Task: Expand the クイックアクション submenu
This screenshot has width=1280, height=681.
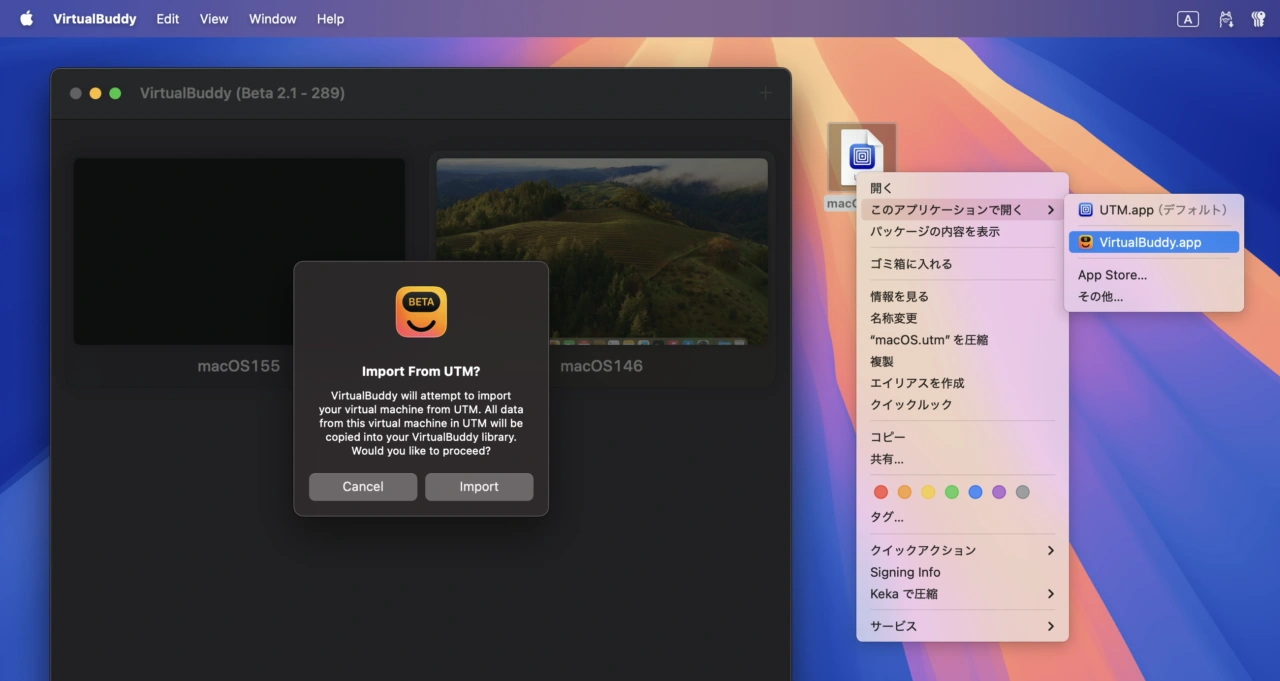Action: (x=961, y=550)
